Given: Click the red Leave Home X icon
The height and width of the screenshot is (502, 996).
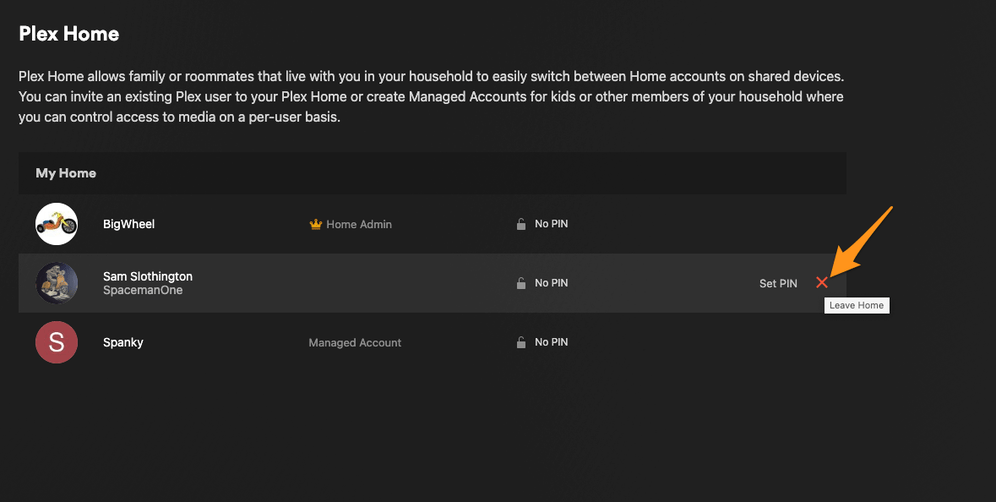Looking at the screenshot, I should coord(822,283).
